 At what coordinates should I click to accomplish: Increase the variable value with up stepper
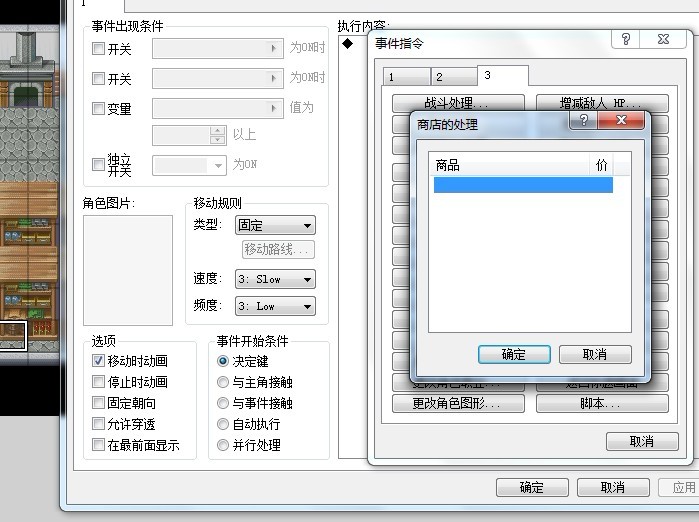pyautogui.click(x=218, y=131)
